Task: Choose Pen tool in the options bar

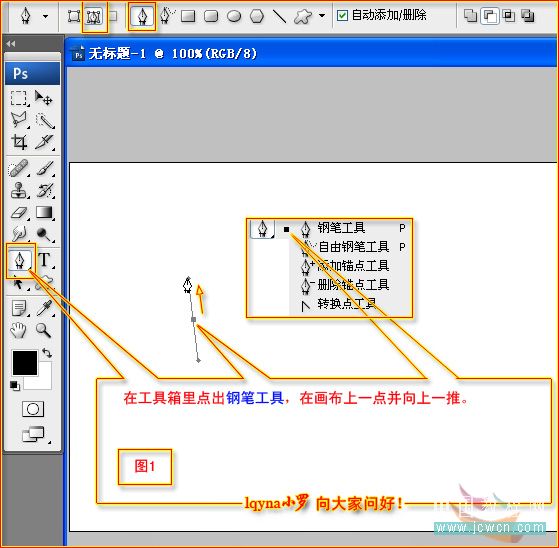Action: [142, 16]
